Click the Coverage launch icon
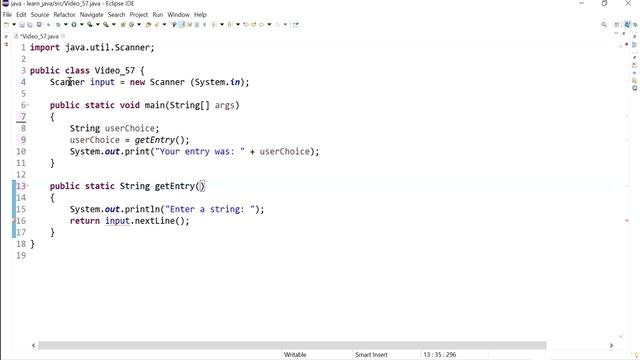 click(89, 24)
